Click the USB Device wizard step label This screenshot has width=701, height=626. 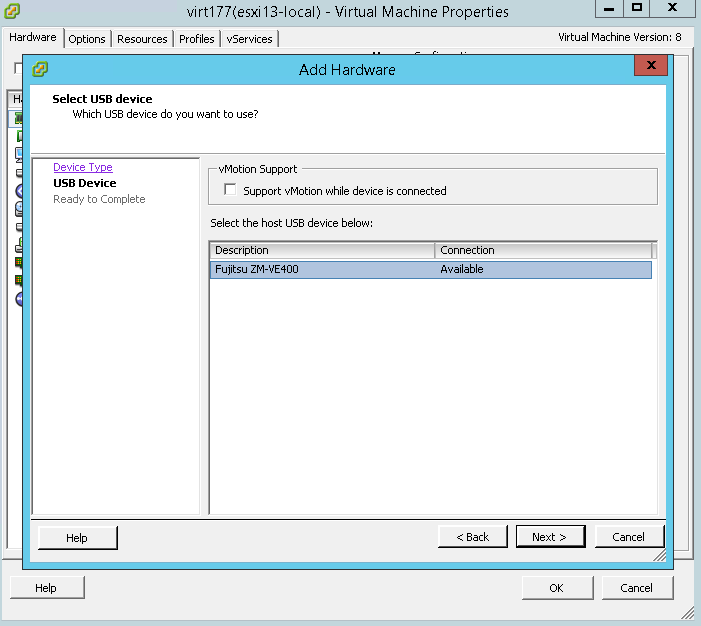click(84, 183)
